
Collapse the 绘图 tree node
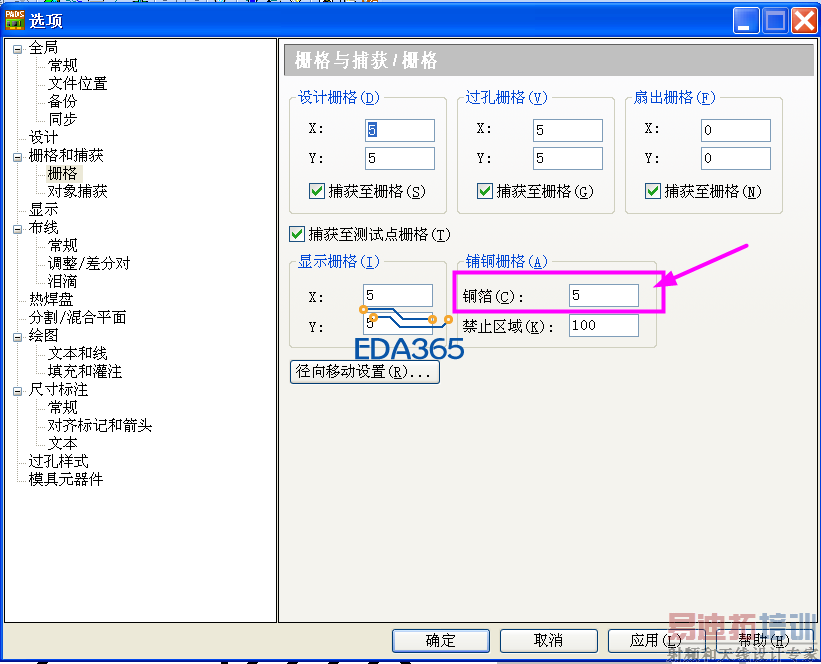tap(17, 337)
